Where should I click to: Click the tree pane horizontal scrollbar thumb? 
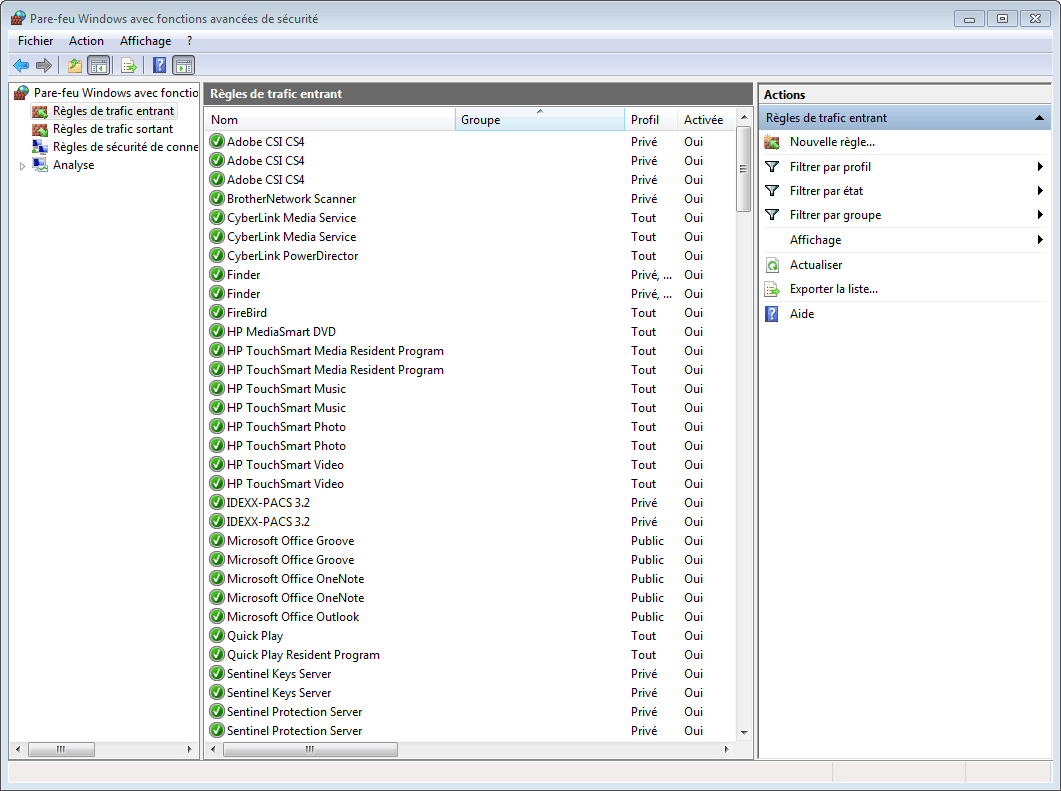61,749
